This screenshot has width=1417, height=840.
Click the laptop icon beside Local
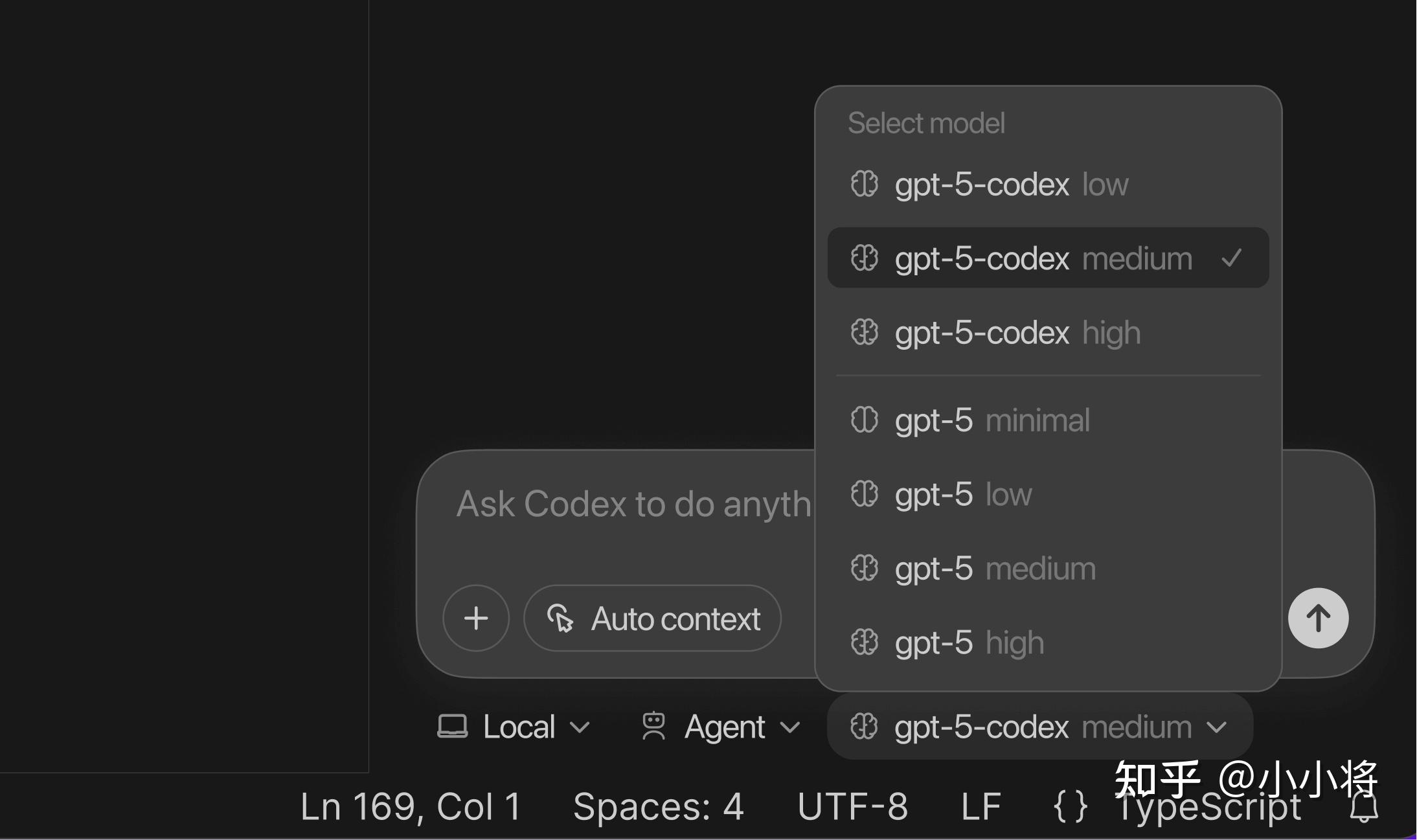(x=454, y=726)
